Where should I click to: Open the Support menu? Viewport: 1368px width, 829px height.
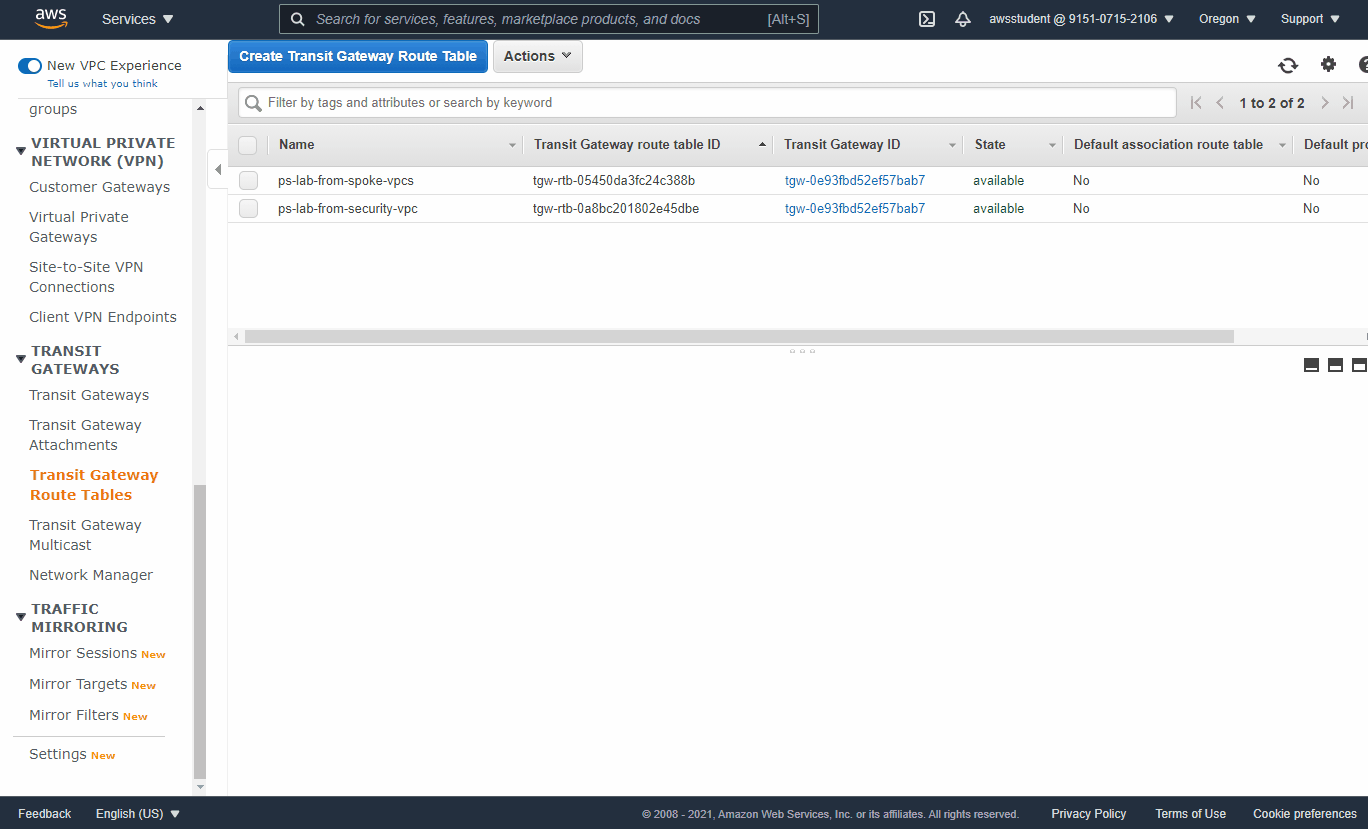tap(1310, 19)
